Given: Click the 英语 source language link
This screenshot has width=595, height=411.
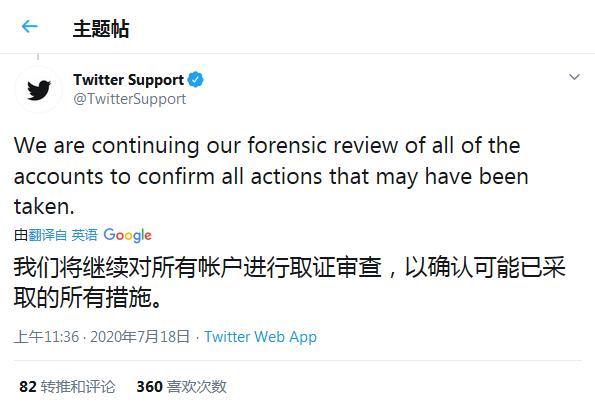Looking at the screenshot, I should [x=84, y=235].
